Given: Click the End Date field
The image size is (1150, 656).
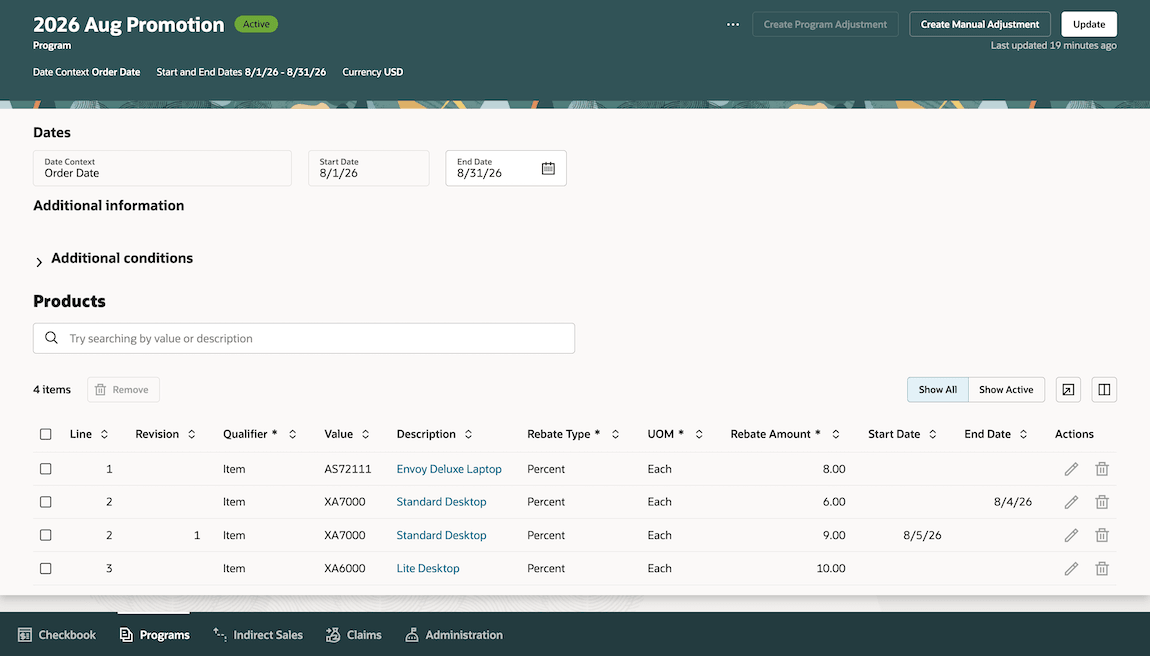Looking at the screenshot, I should click(x=505, y=168).
